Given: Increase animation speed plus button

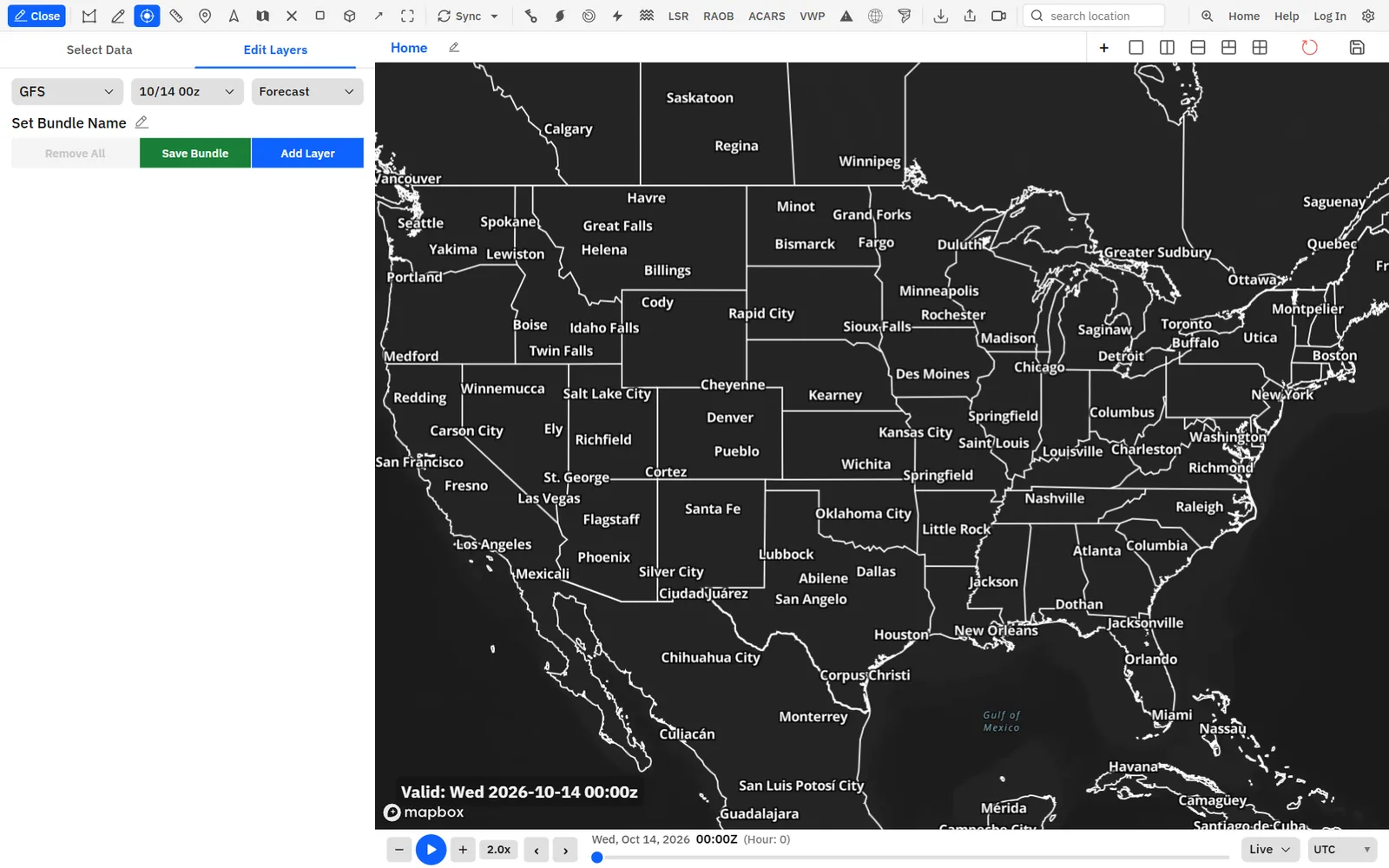Looking at the screenshot, I should 463,850.
